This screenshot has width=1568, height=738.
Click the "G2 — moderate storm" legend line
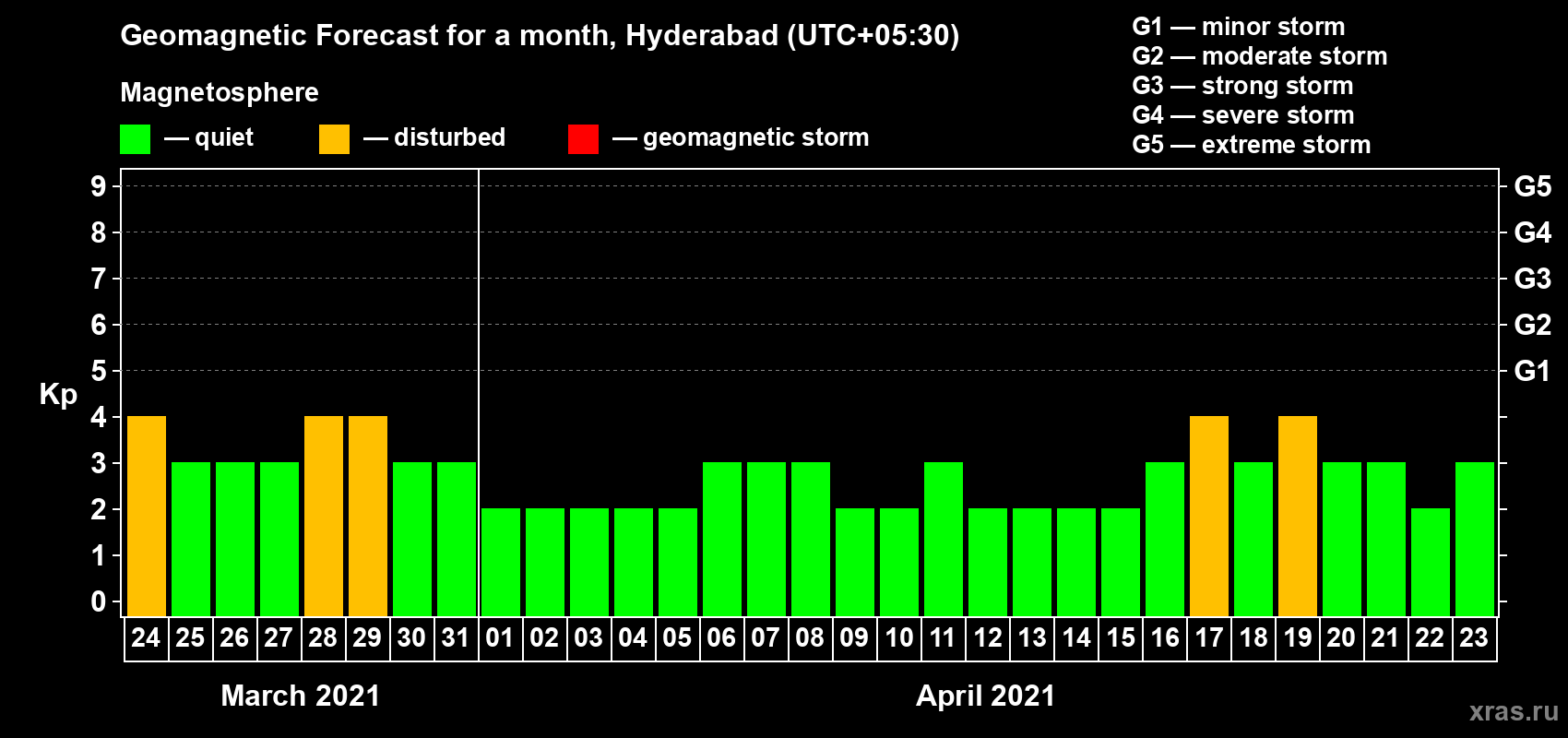click(x=1260, y=56)
